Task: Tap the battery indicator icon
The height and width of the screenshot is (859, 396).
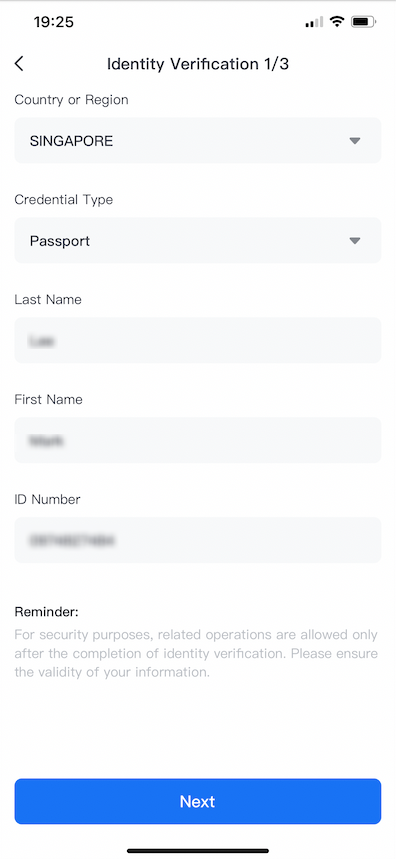Action: (x=364, y=22)
